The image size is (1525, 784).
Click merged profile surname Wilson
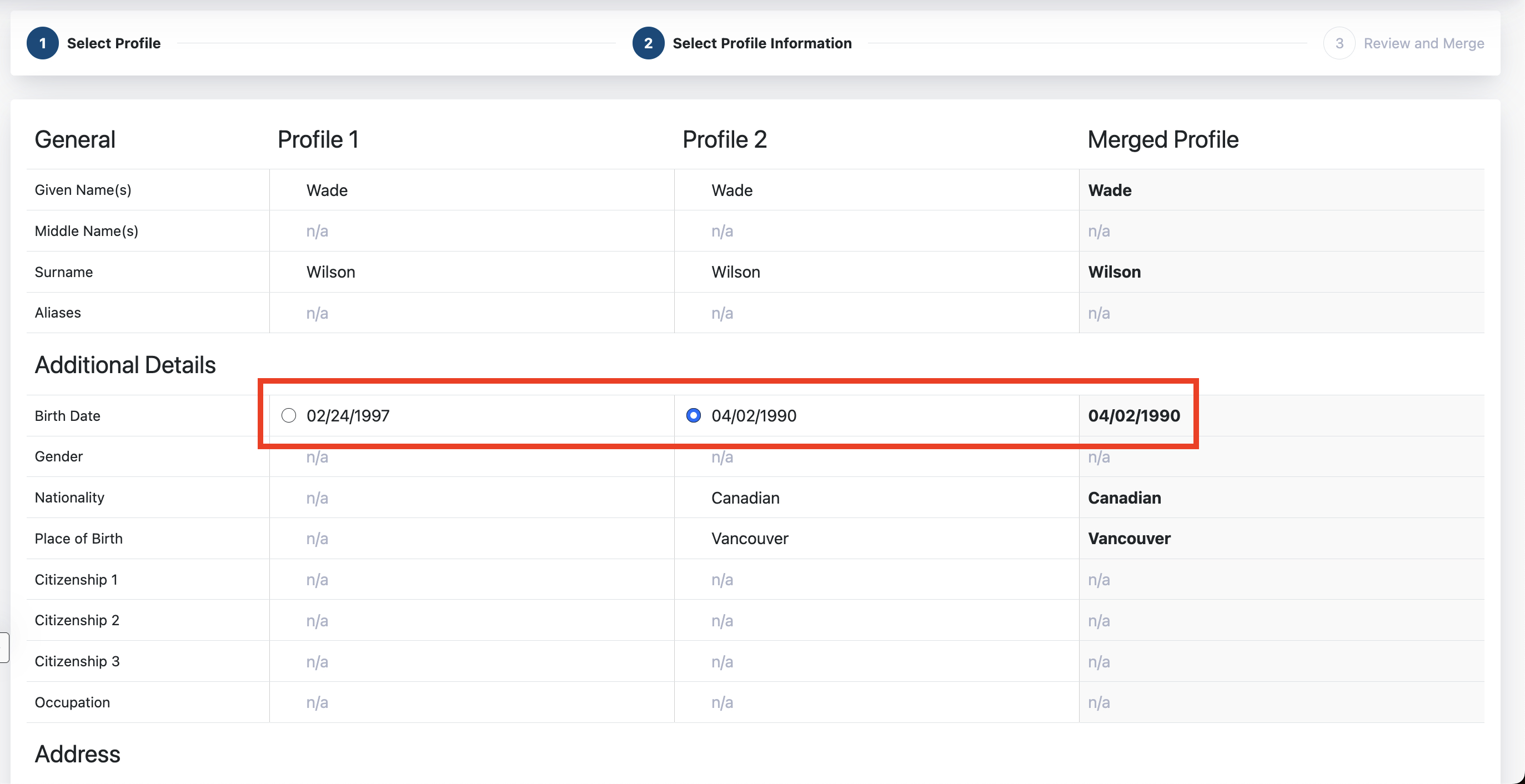coord(1114,272)
